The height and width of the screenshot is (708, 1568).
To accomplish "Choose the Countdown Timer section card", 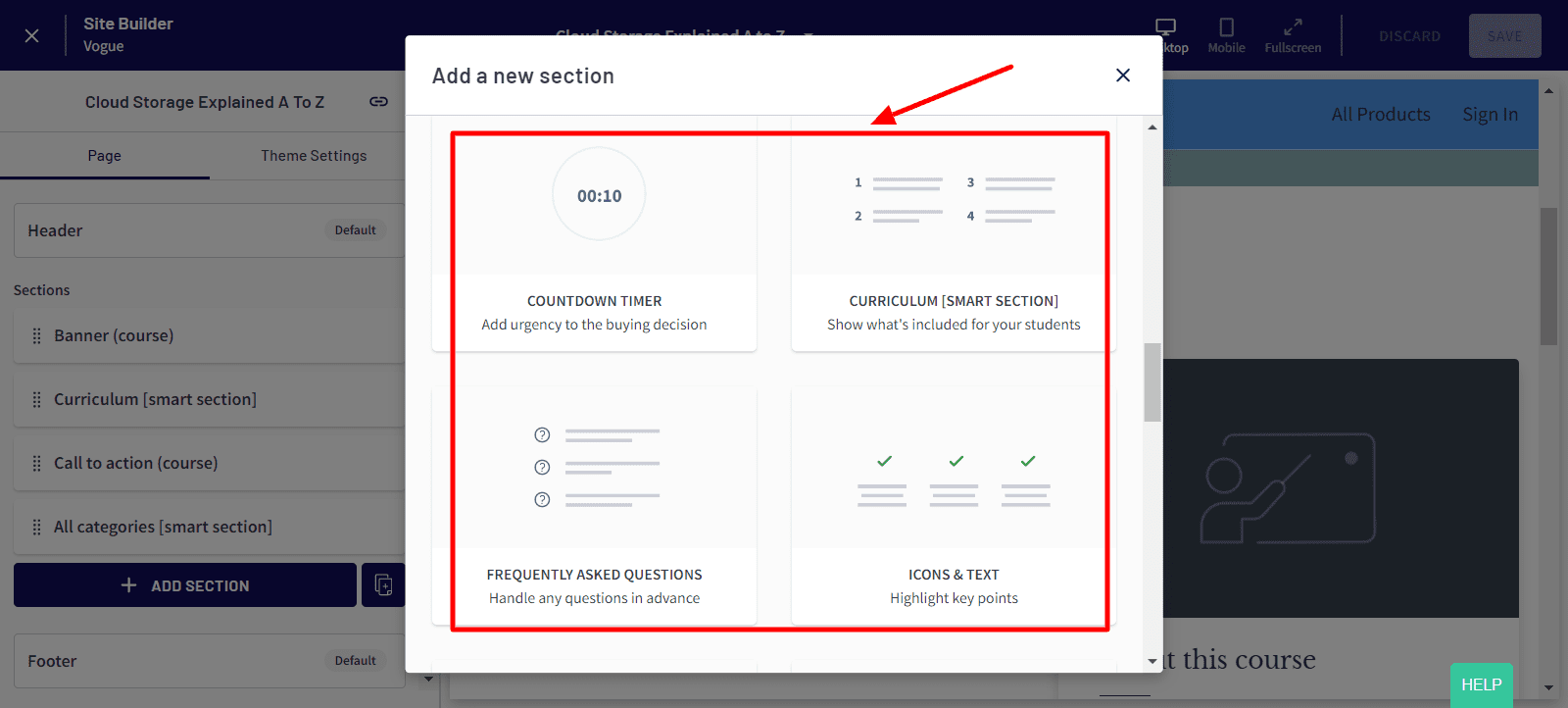I will [594, 235].
